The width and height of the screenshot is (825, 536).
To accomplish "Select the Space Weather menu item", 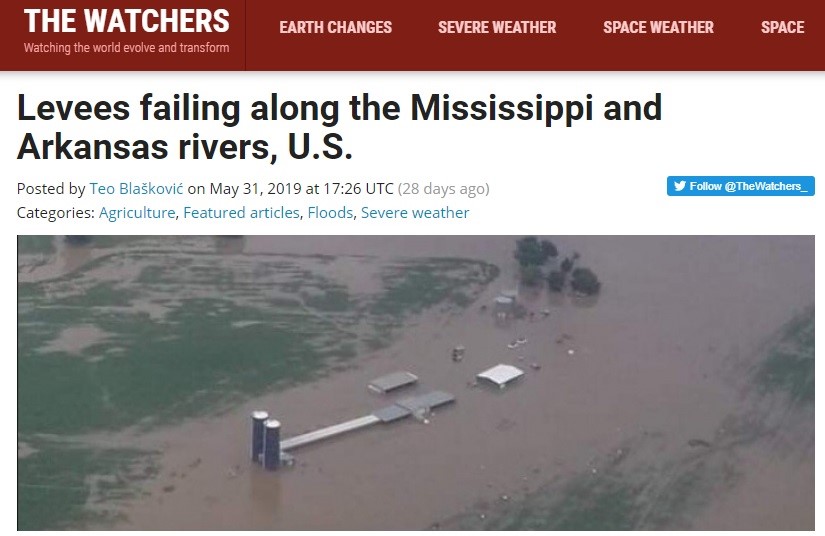I will click(x=658, y=27).
